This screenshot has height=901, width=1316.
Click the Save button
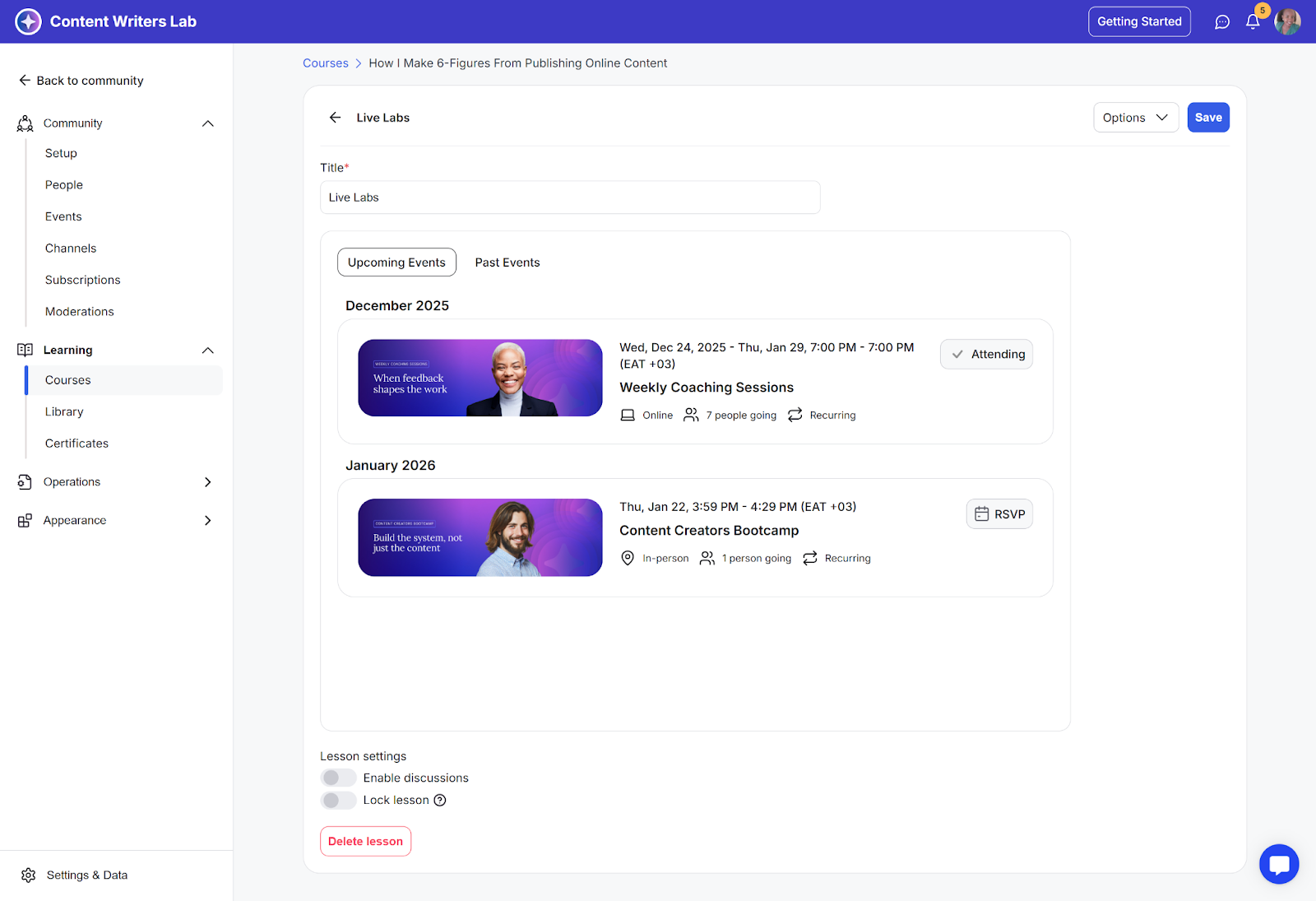pyautogui.click(x=1208, y=118)
